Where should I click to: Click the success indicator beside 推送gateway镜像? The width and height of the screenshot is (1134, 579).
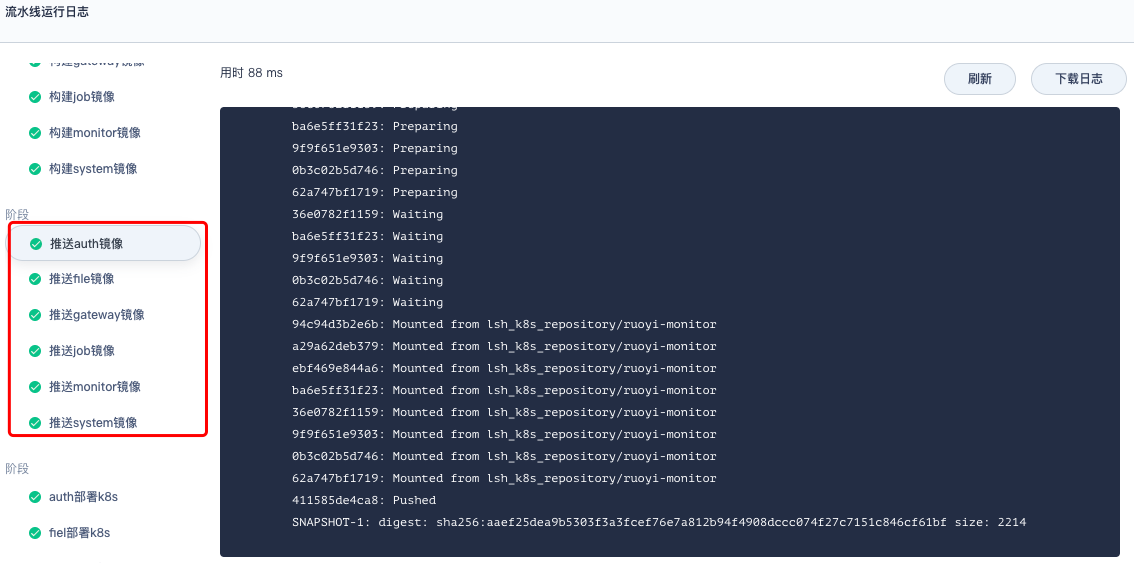(34, 314)
